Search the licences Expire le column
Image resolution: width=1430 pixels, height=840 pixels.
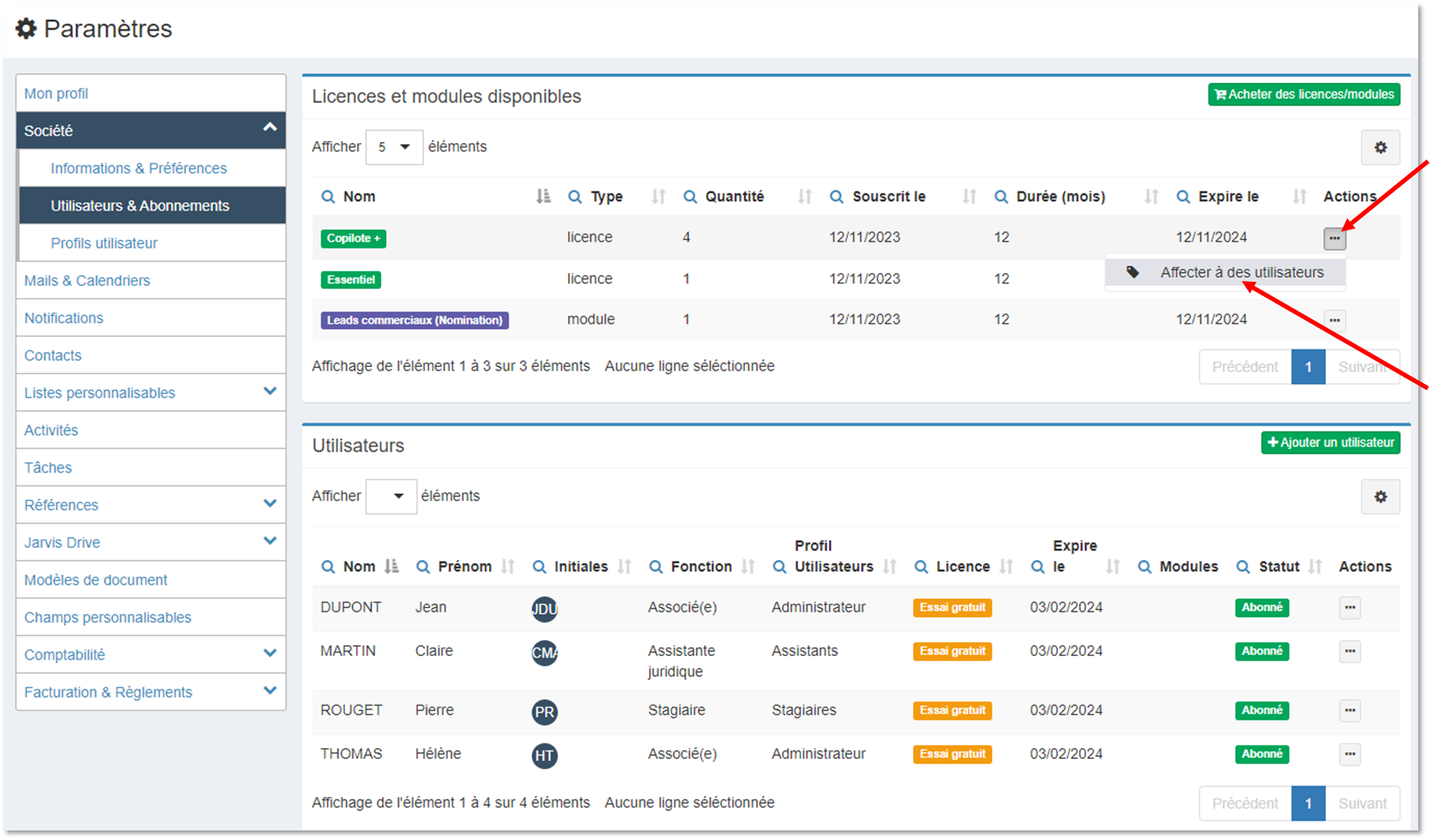click(x=1183, y=196)
